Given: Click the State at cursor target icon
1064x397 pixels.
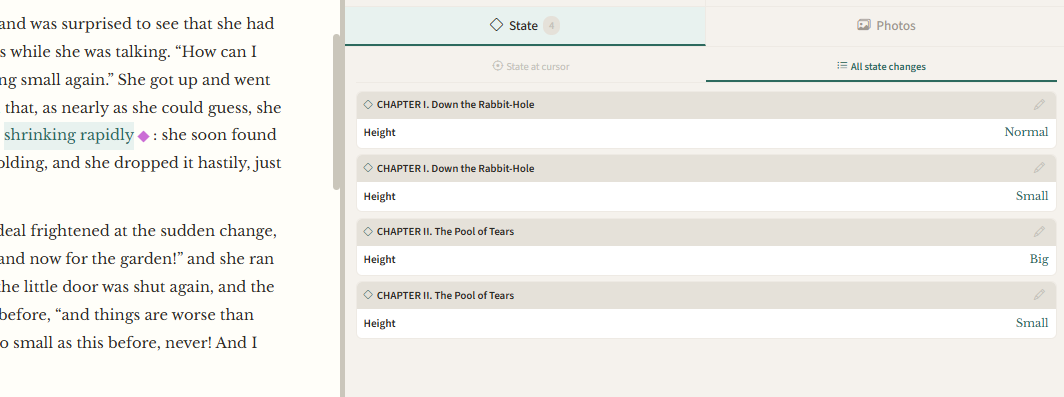Looking at the screenshot, I should tap(497, 66).
